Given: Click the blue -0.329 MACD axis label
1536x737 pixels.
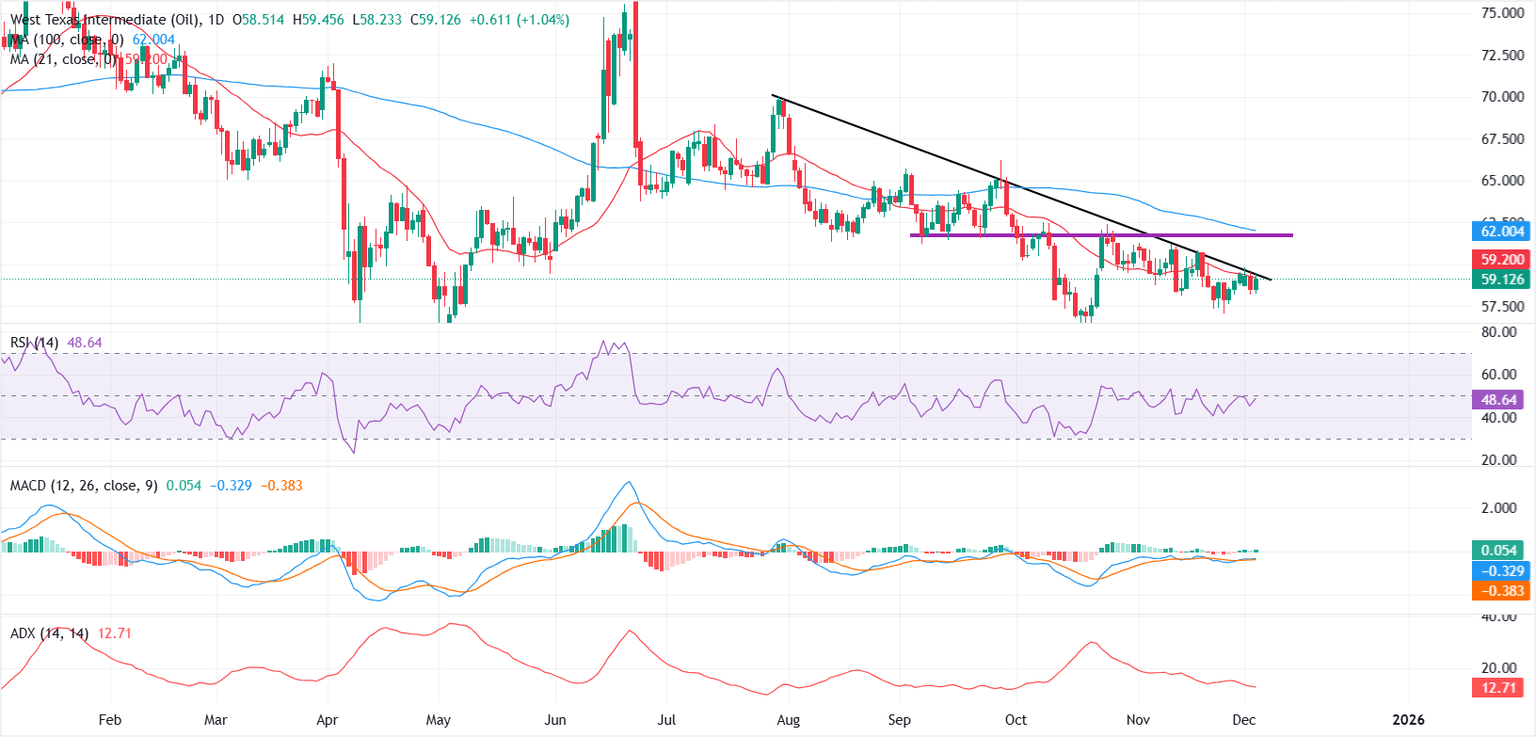Looking at the screenshot, I should [1499, 570].
